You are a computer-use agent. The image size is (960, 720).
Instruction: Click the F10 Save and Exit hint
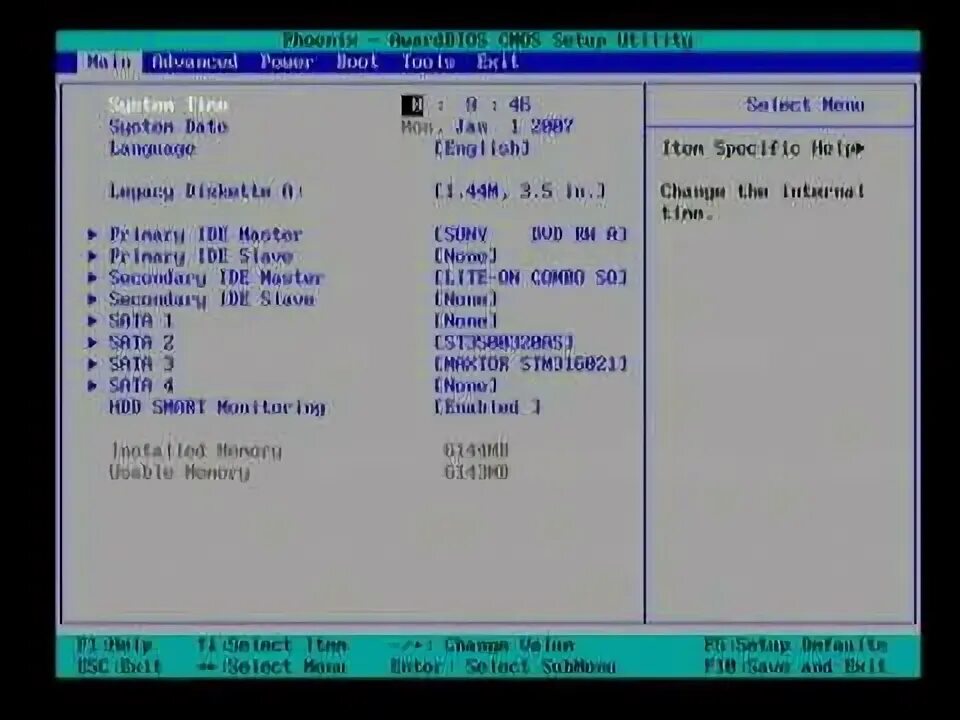tap(795, 666)
